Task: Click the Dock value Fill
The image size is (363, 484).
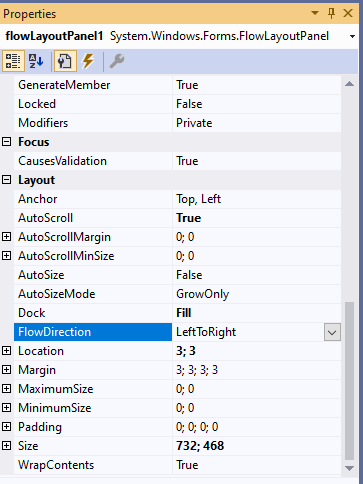Action: (x=183, y=313)
